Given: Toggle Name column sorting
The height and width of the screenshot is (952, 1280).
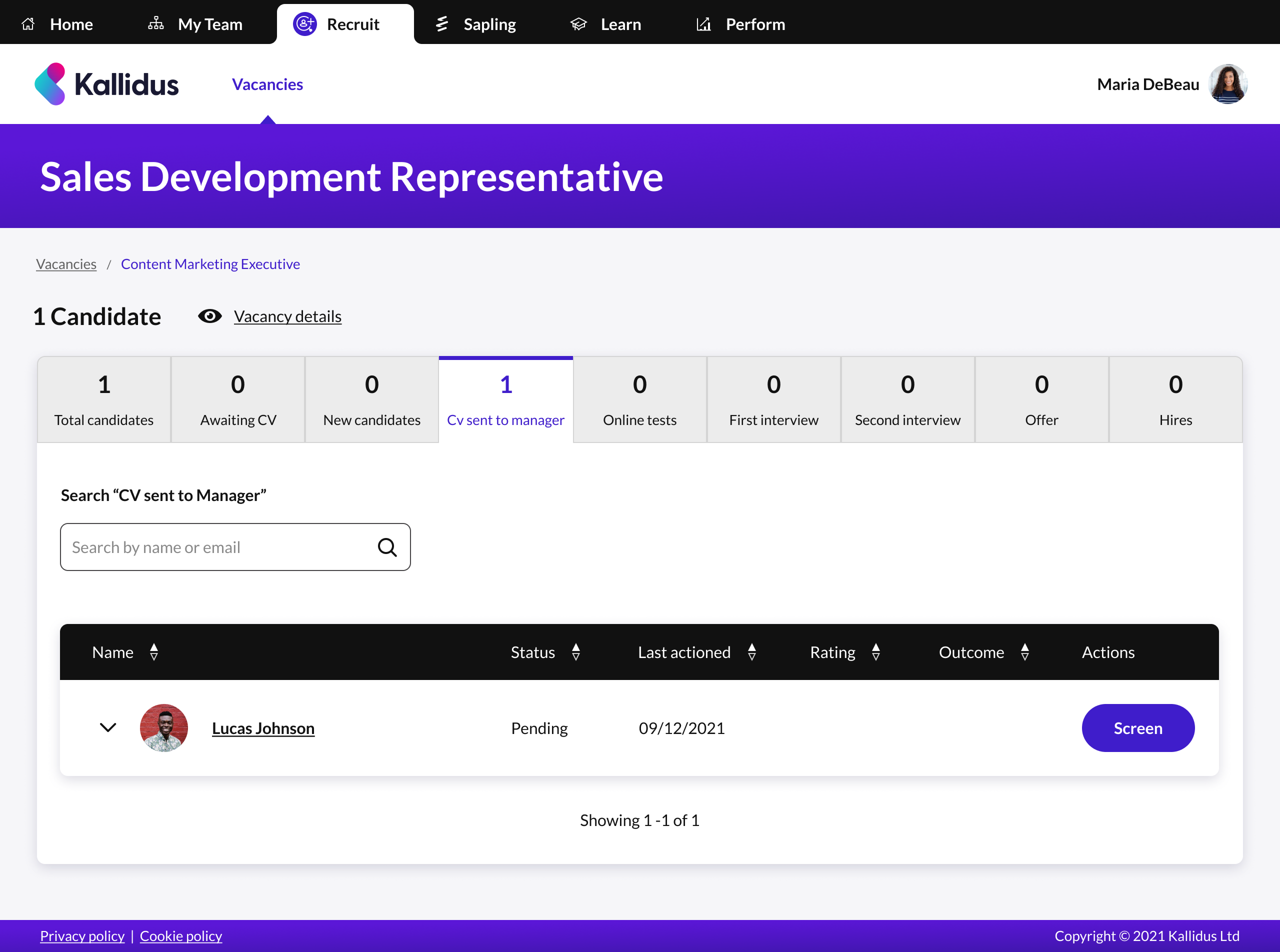Looking at the screenshot, I should click(154, 652).
